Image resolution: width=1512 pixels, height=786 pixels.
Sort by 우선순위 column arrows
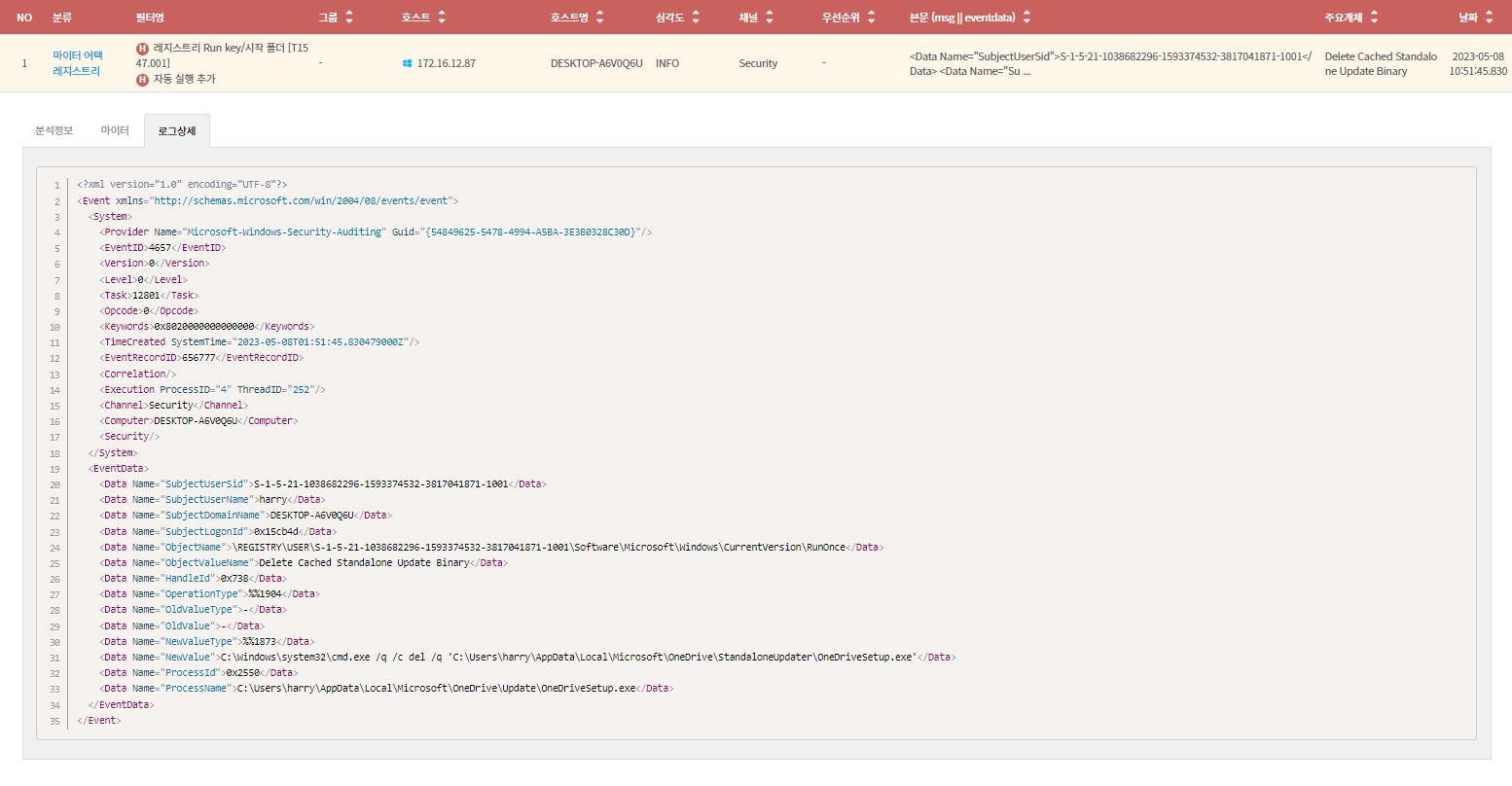pos(871,18)
